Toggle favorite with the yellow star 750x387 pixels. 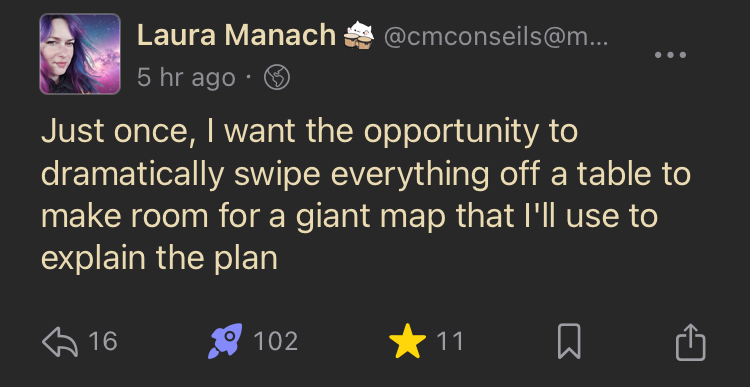tap(407, 341)
